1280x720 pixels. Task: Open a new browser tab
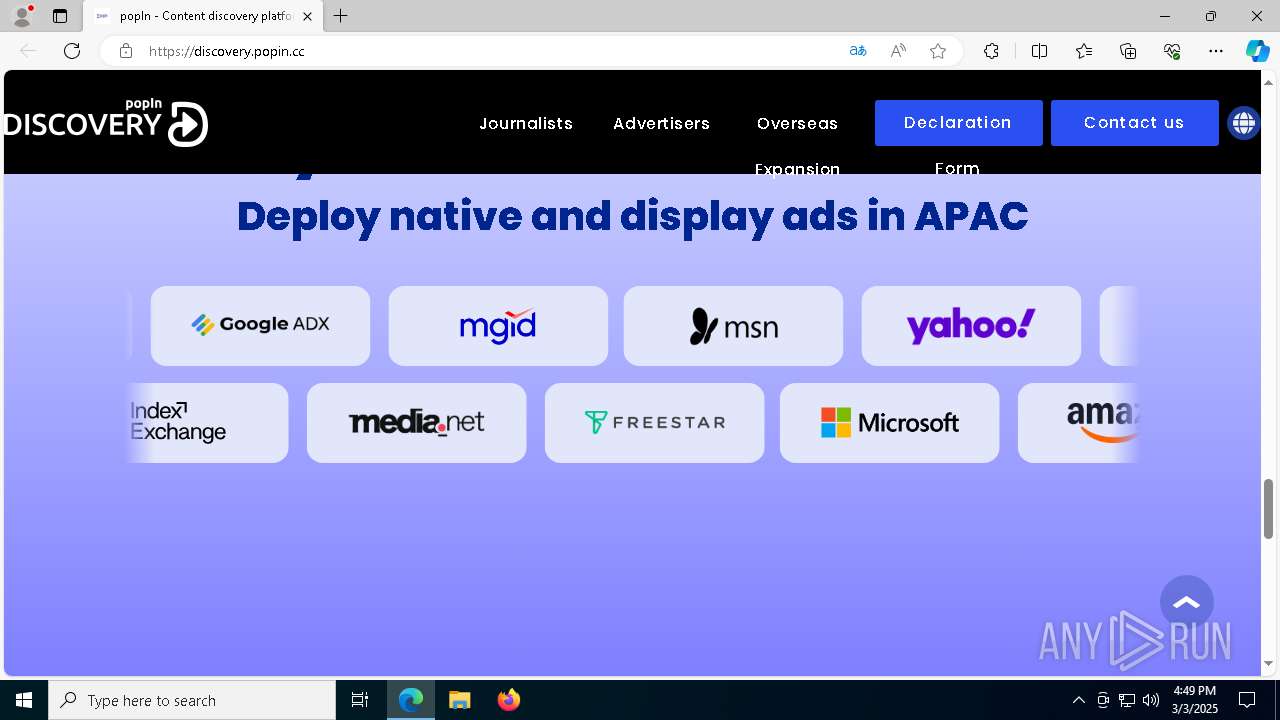(x=341, y=16)
